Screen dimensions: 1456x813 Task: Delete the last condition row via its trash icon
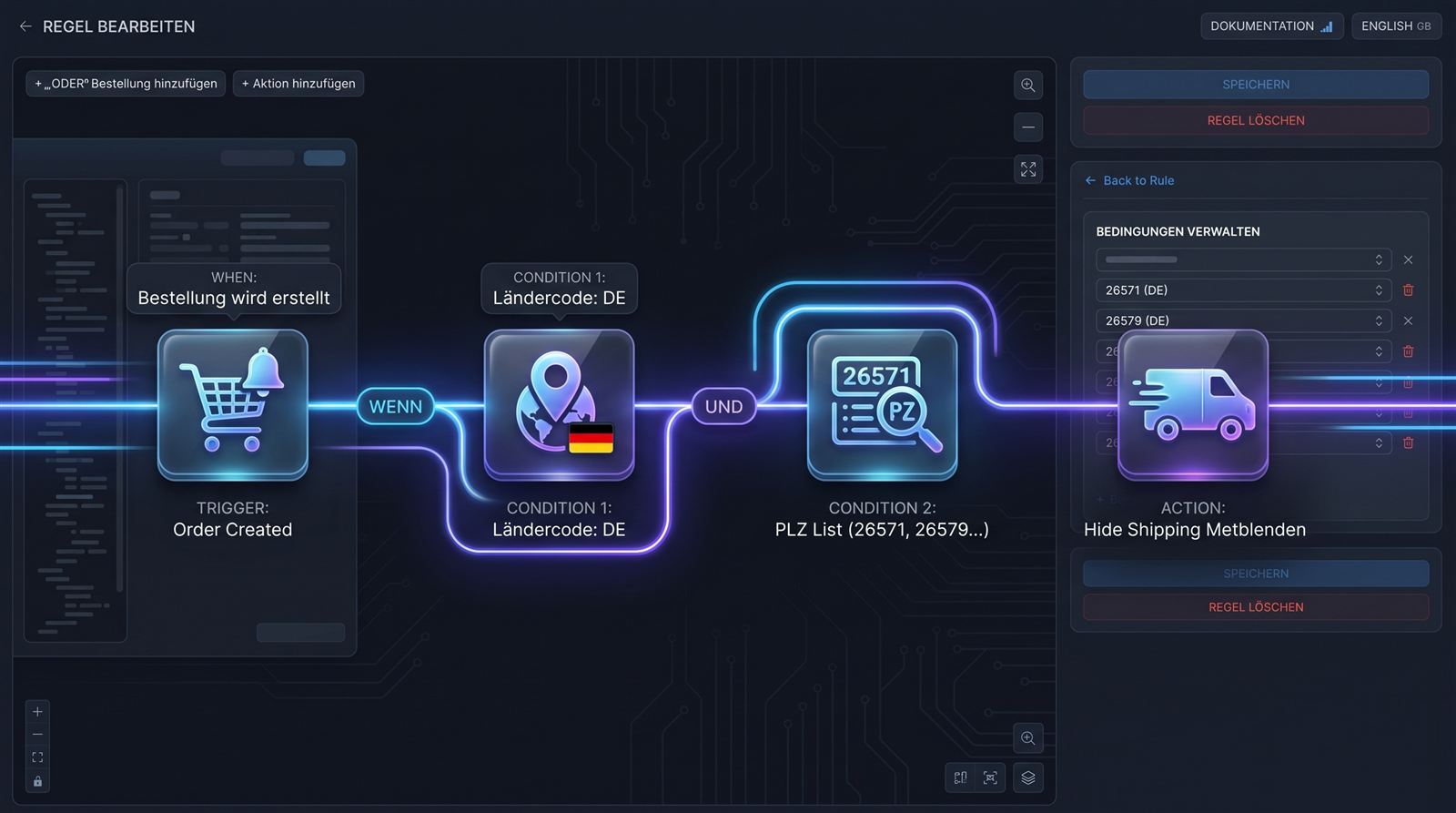click(x=1408, y=442)
